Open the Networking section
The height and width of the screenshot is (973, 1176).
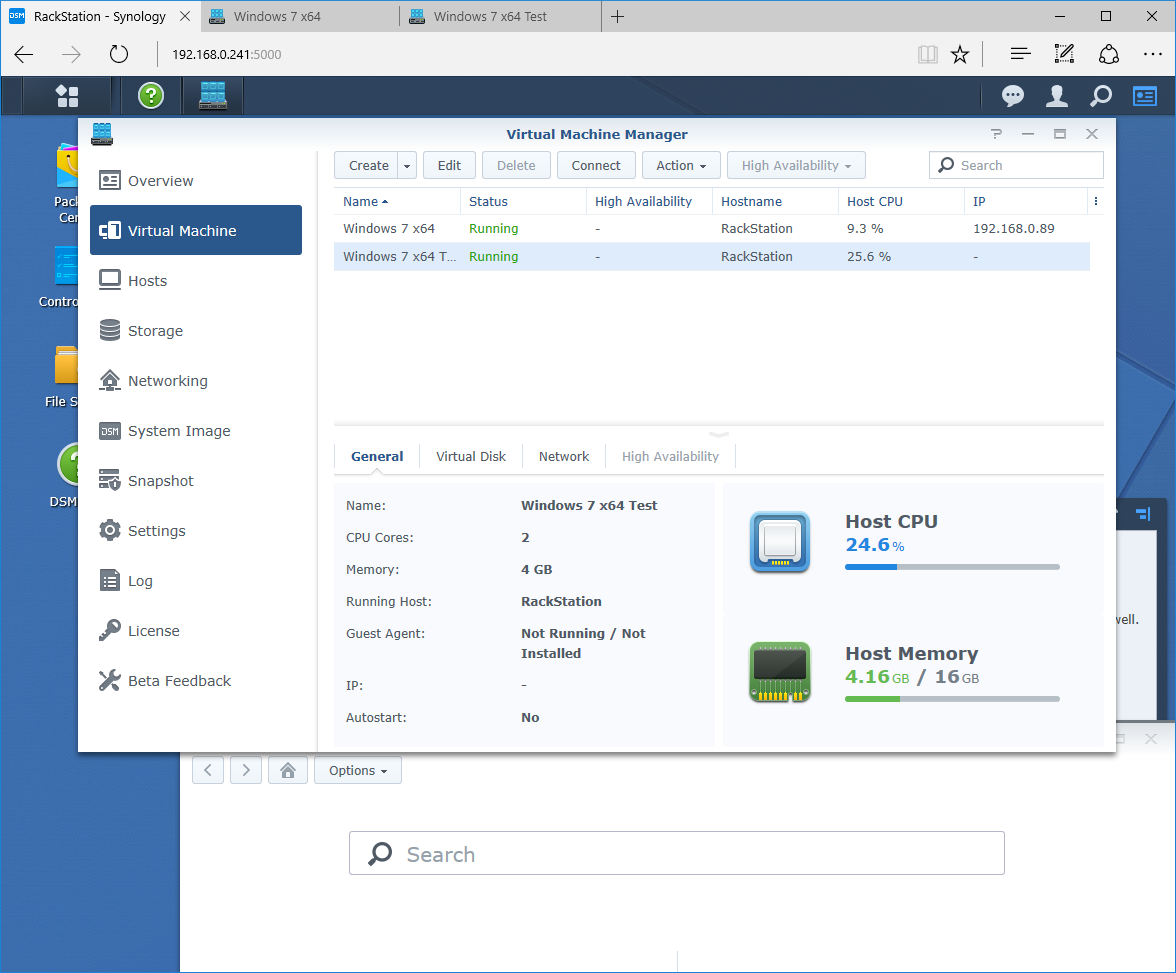pos(196,380)
